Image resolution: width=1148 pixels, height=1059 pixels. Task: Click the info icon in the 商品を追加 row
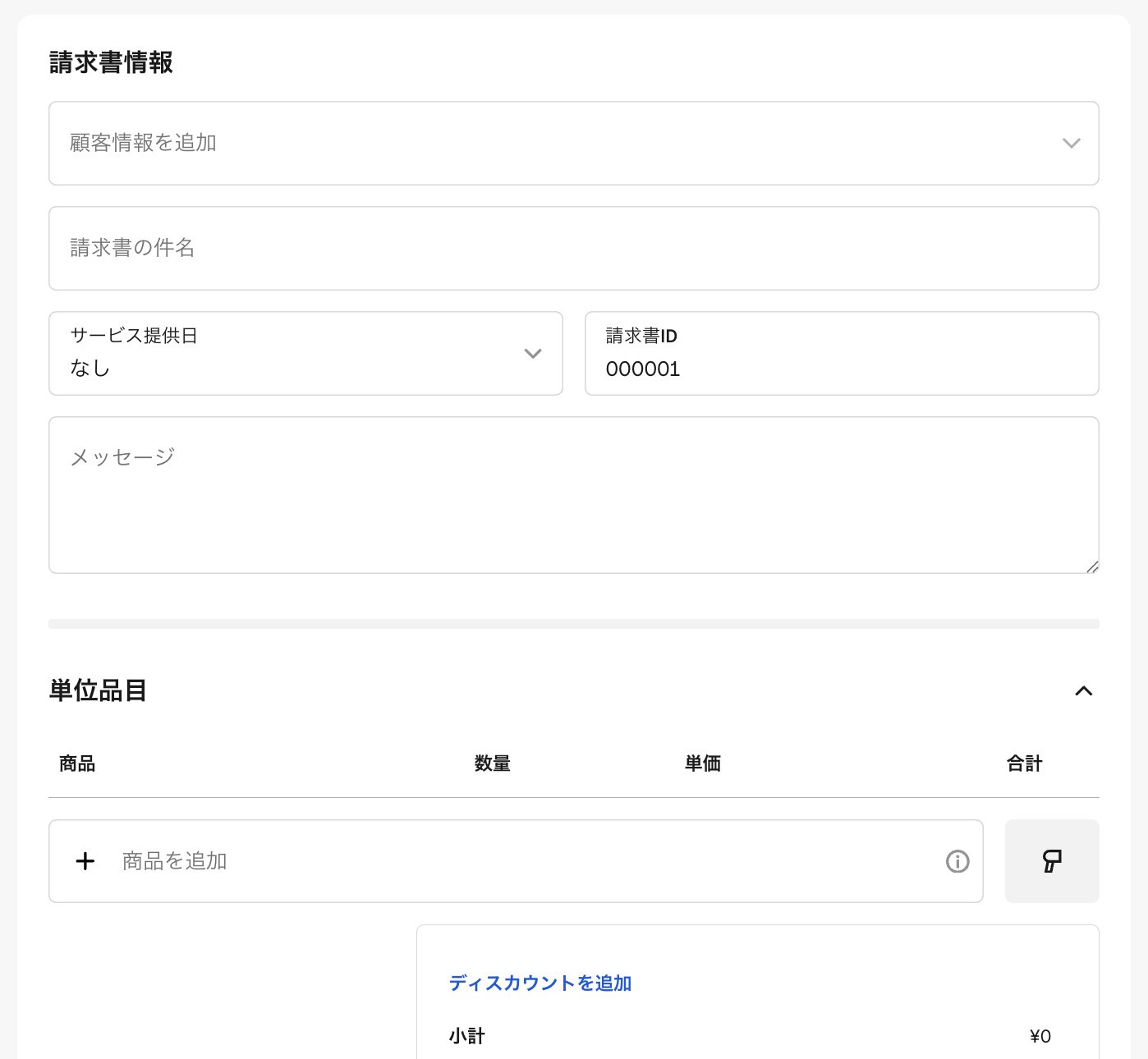(957, 861)
